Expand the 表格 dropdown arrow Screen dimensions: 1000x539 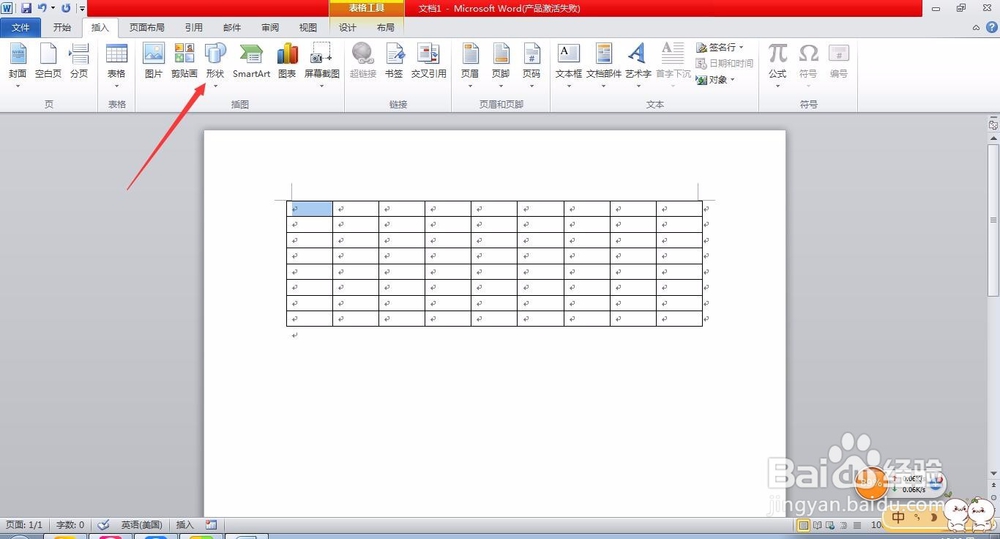coord(117,85)
